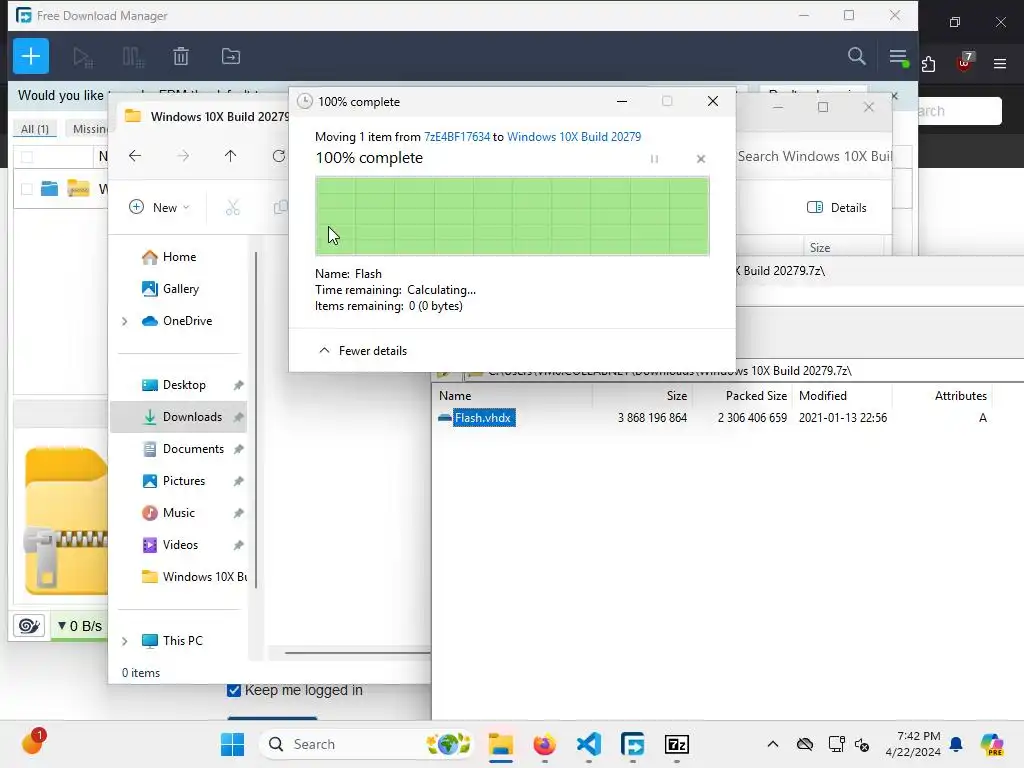Open Windows Start menu
The width and height of the screenshot is (1024, 768).
pyautogui.click(x=232, y=744)
